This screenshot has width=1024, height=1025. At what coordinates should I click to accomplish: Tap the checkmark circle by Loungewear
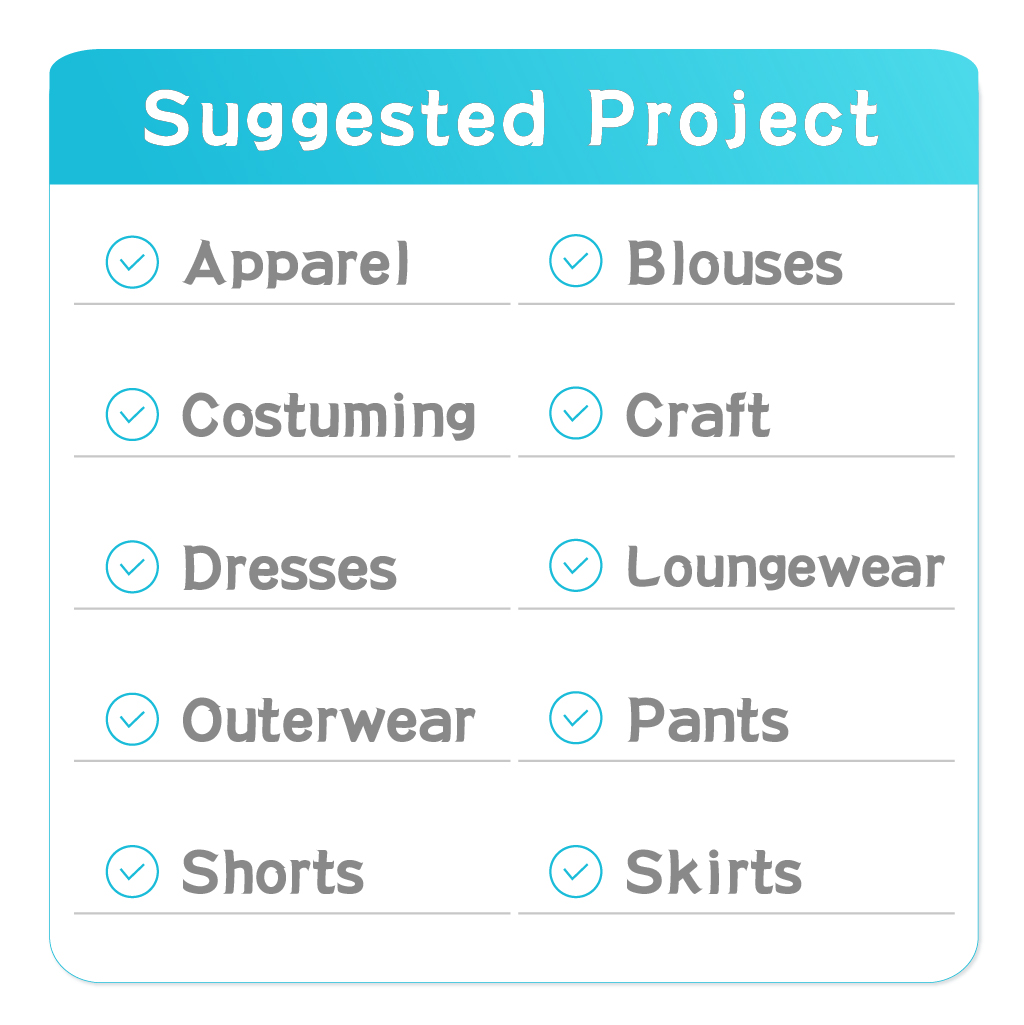575,565
